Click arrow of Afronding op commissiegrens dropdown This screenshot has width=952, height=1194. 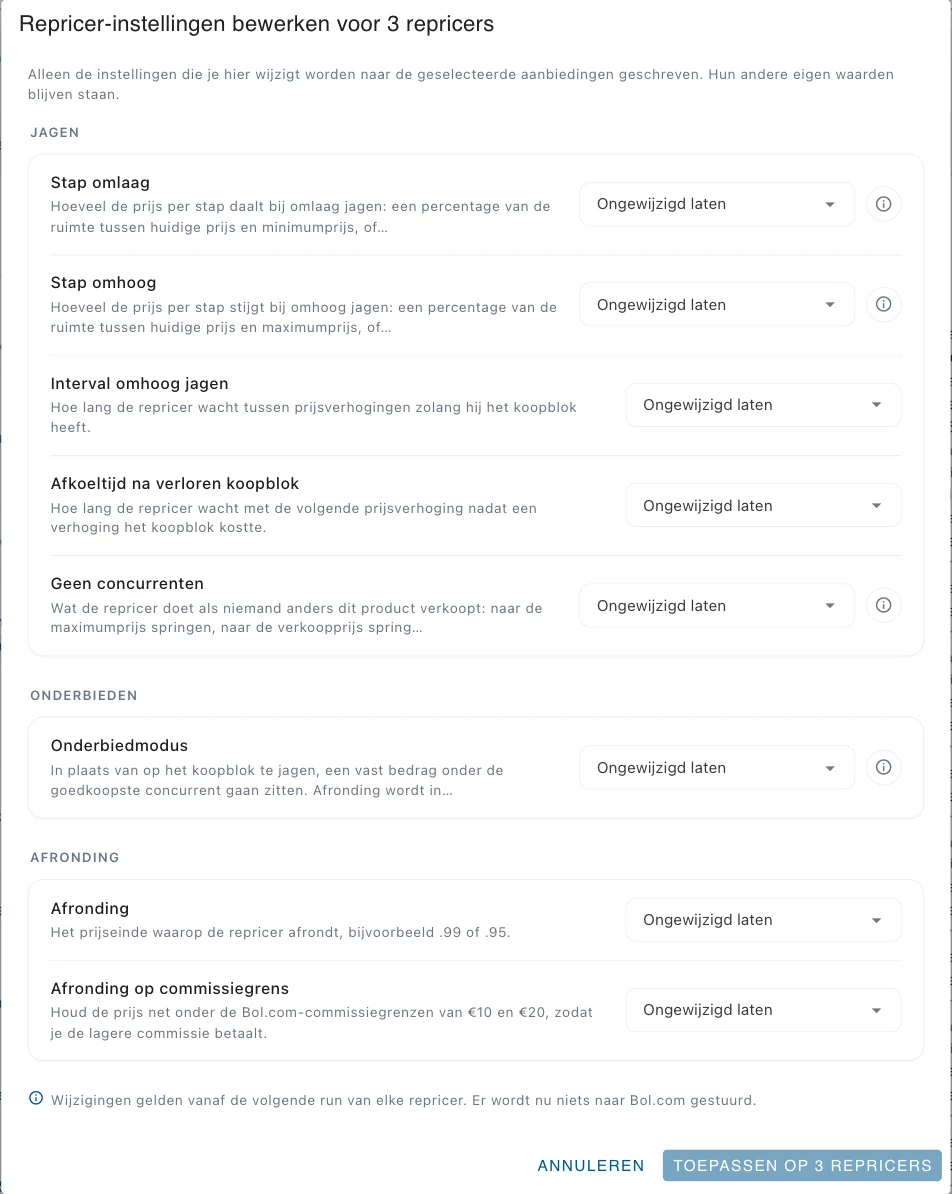pos(877,1010)
